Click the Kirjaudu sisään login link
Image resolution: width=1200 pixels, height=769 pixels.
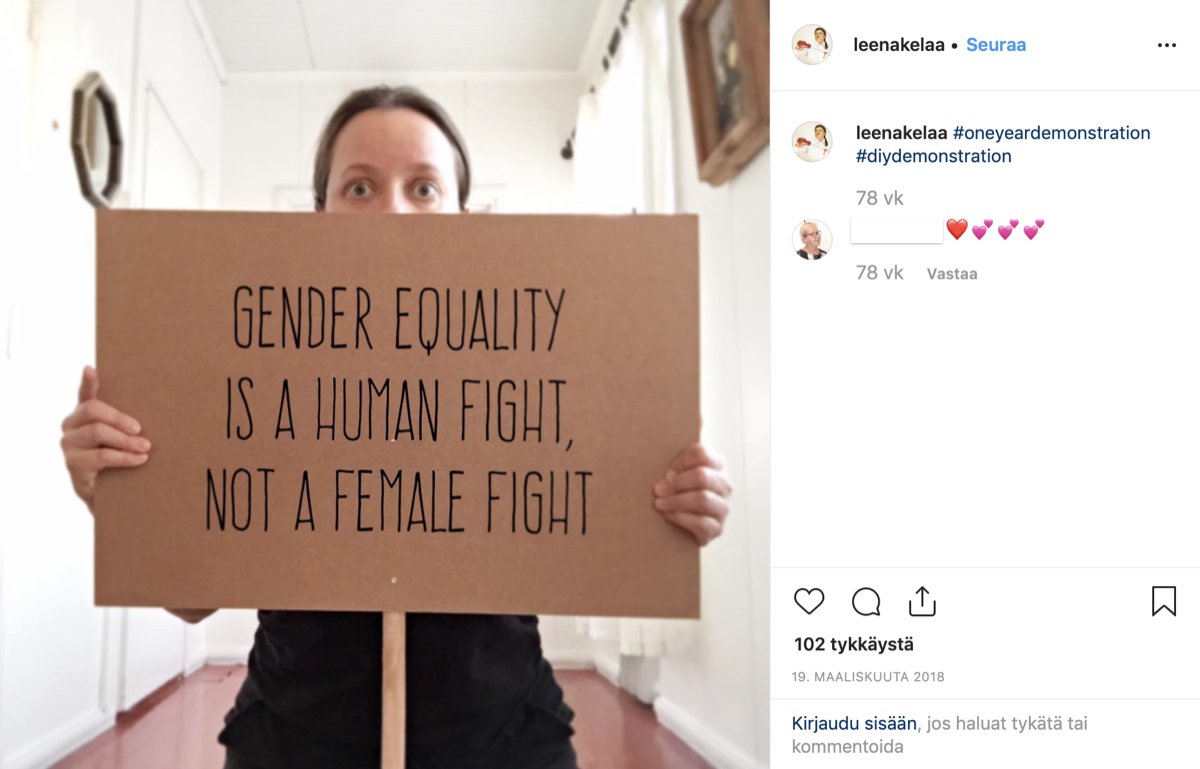(x=854, y=723)
